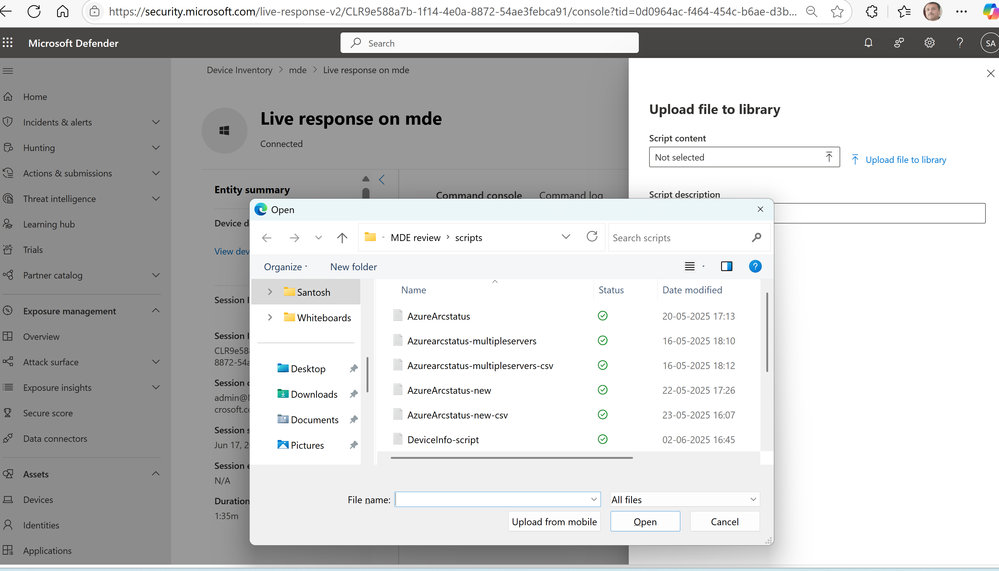999x571 pixels.
Task: Open Defender help question mark
Action: [x=959, y=43]
